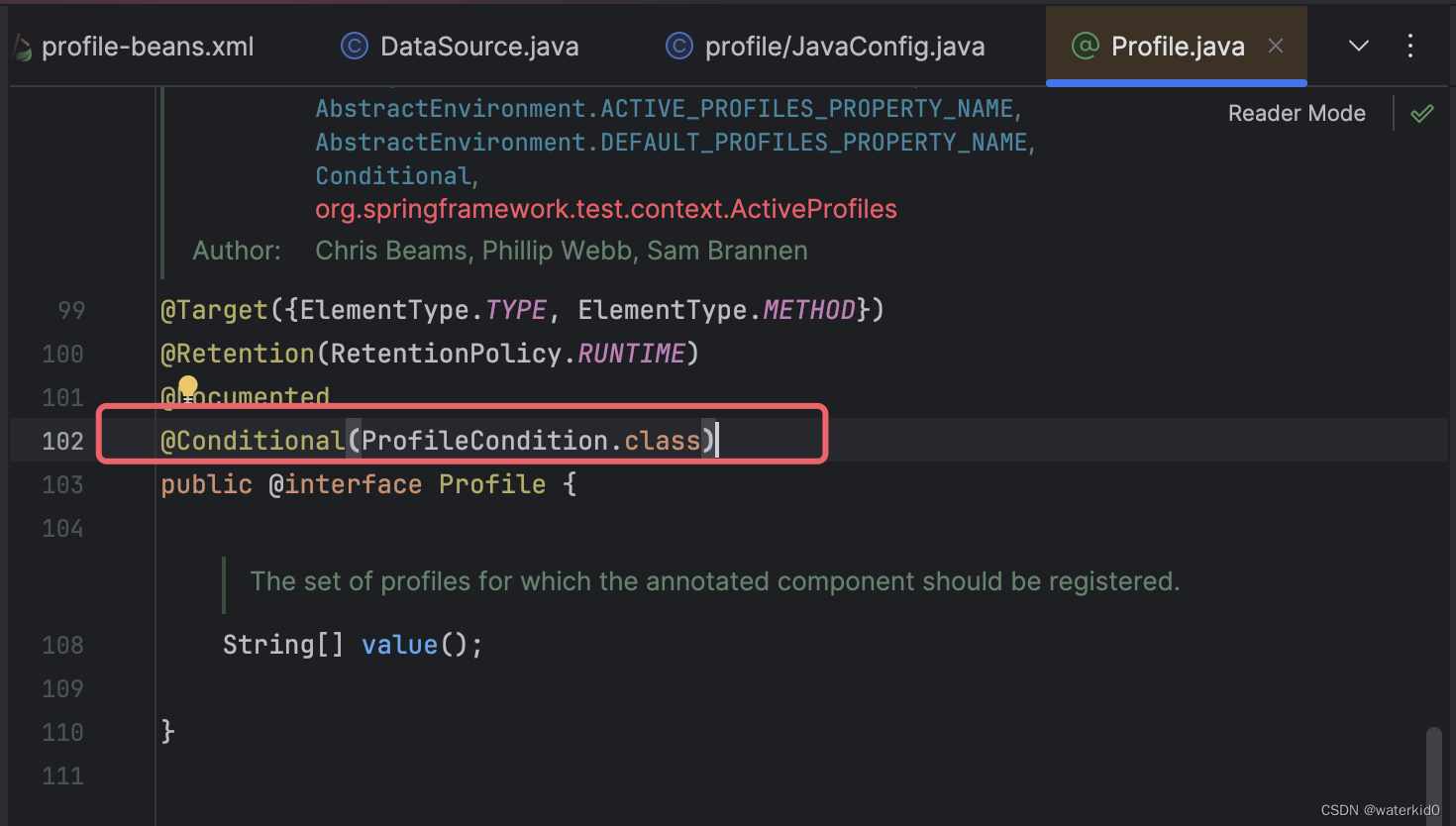Click ProfileCondition.class on line 102

(531, 441)
